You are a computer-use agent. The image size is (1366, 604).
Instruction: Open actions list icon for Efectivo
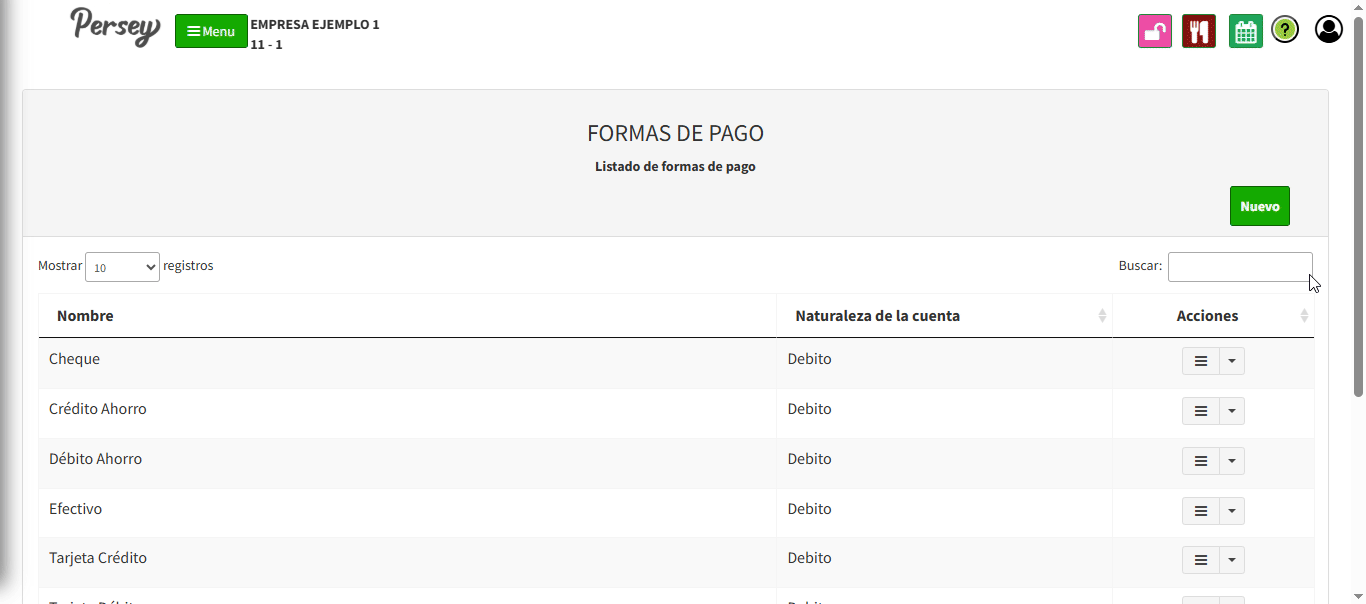coord(1201,511)
